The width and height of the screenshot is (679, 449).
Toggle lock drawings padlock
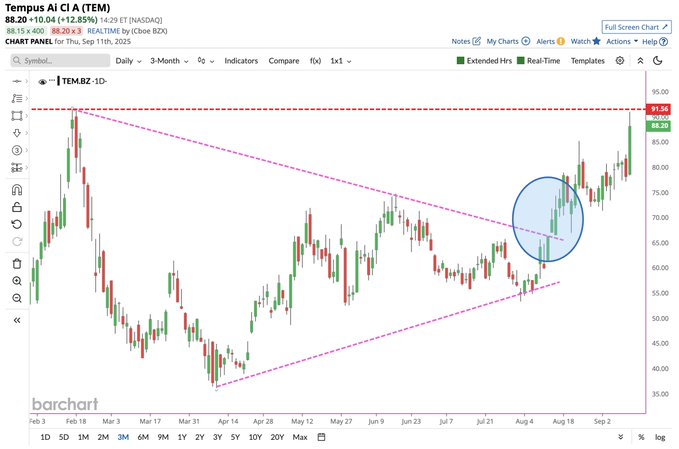click(x=17, y=207)
